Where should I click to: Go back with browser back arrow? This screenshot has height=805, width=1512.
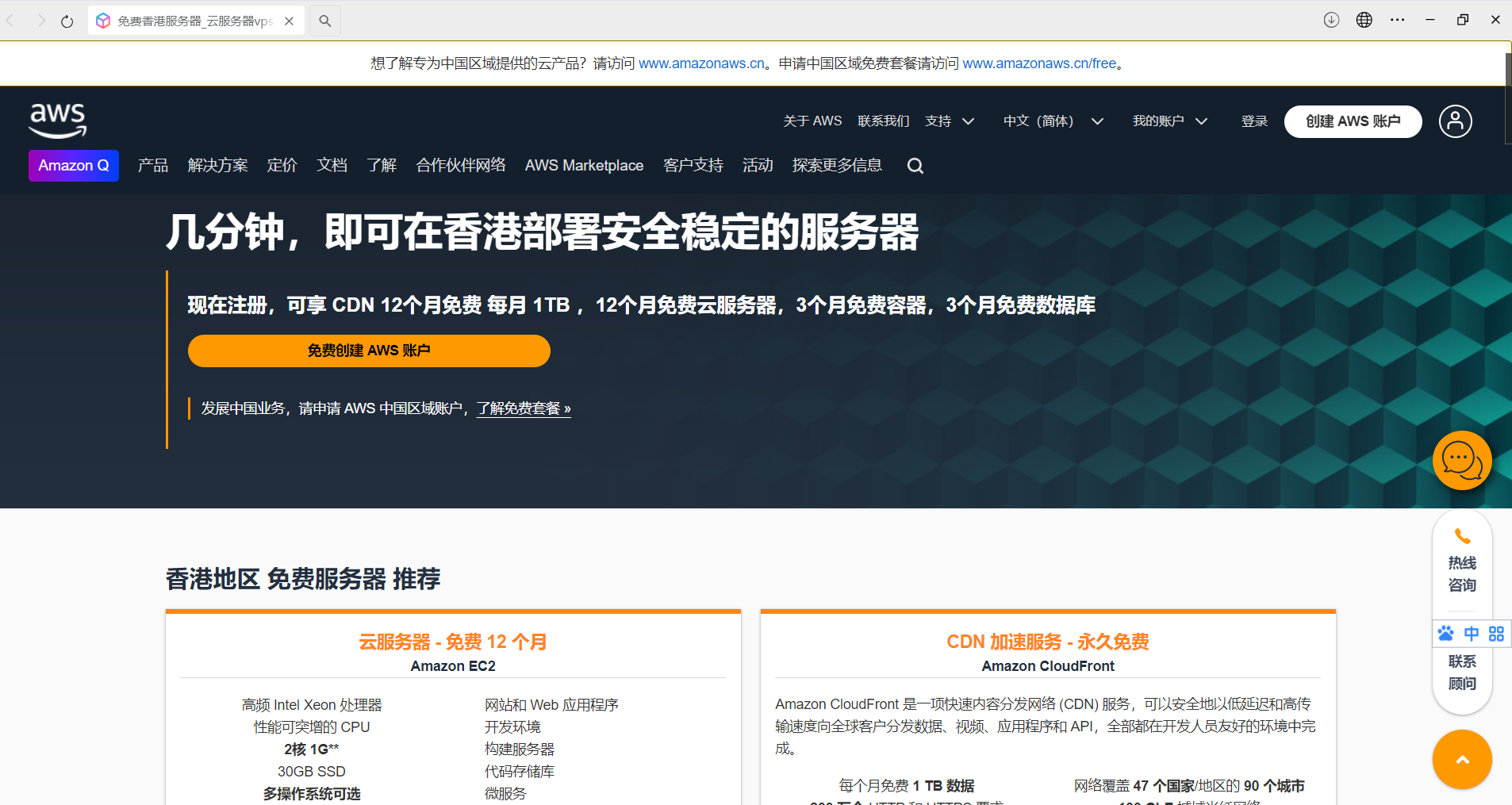(11, 21)
